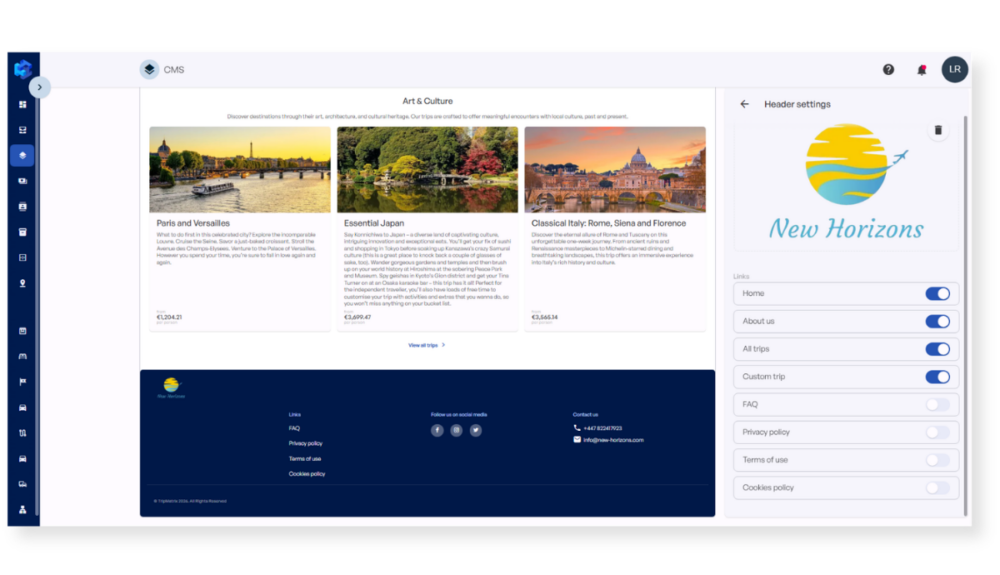Click the Classical Italy: Rome, Siena and Florence title
Viewport: 1000px width, 575px height.
(608, 223)
